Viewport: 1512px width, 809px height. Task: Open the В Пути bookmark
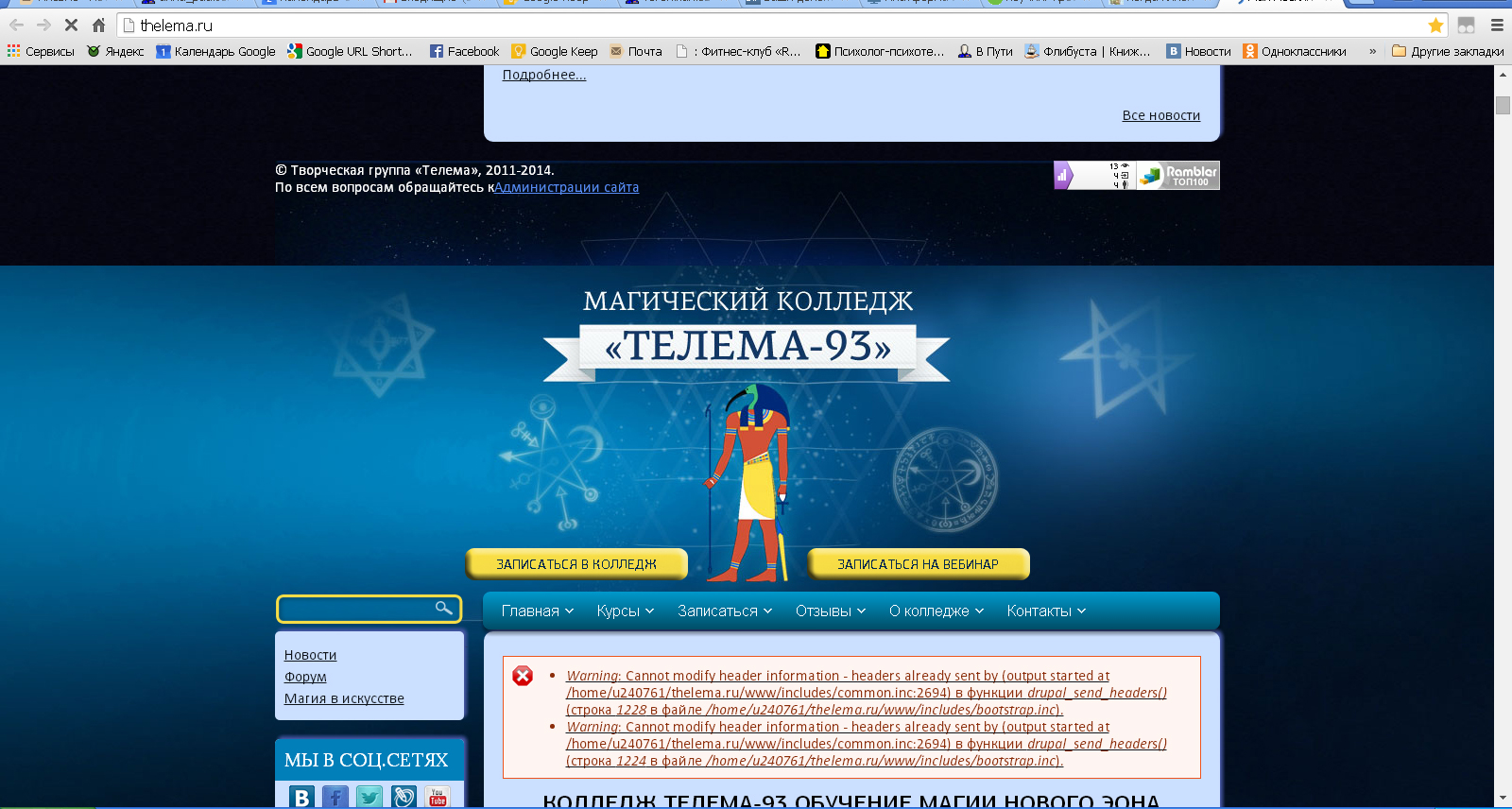(985, 51)
